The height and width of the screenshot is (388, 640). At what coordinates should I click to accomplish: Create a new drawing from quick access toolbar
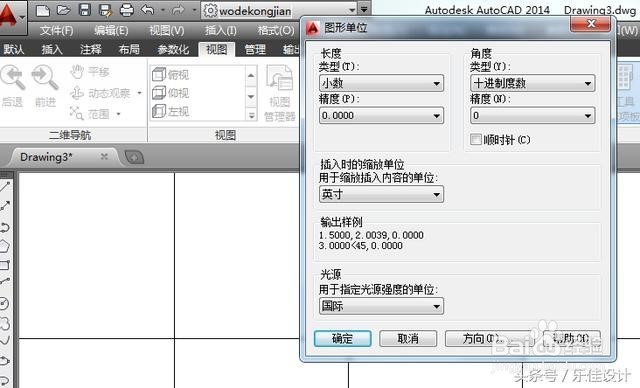tap(42, 10)
